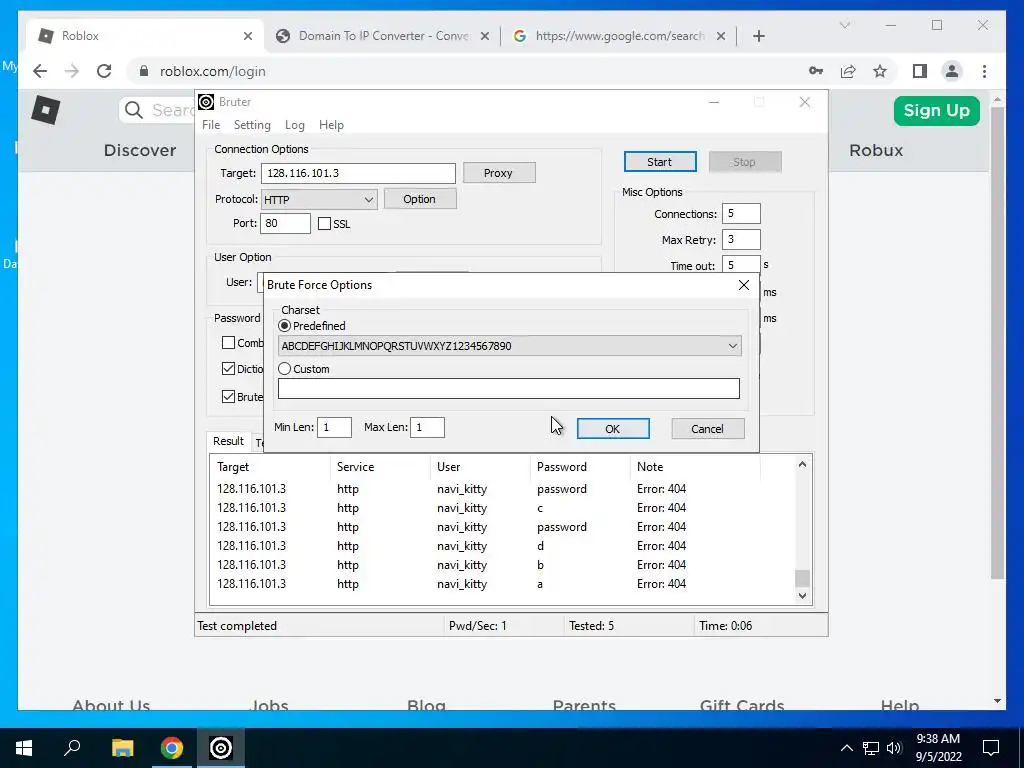Viewport: 1024px width, 768px height.
Task: Open the Chrome profile avatar
Action: pyautogui.click(x=952, y=71)
